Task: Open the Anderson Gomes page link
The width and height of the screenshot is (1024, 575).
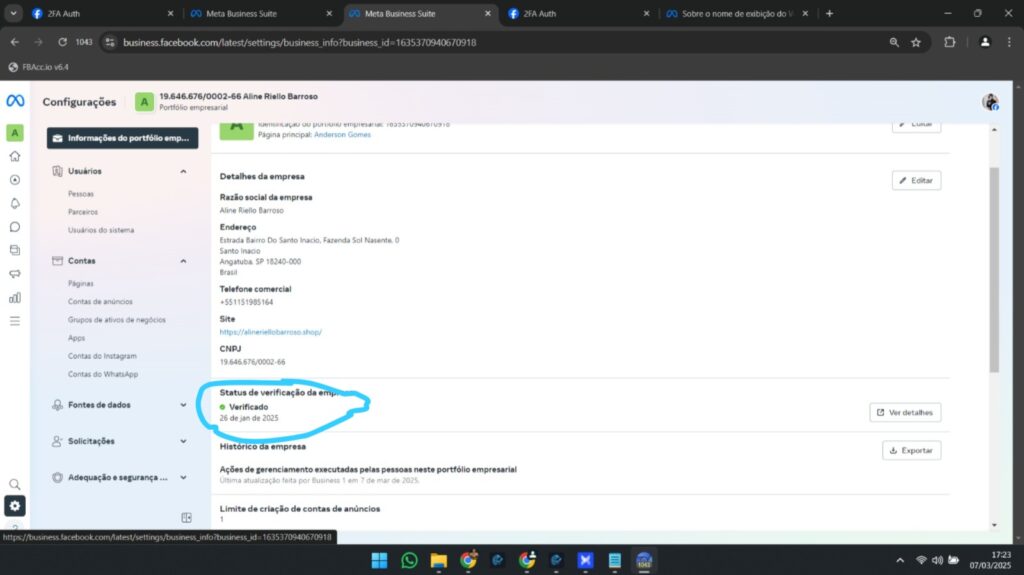Action: point(342,135)
